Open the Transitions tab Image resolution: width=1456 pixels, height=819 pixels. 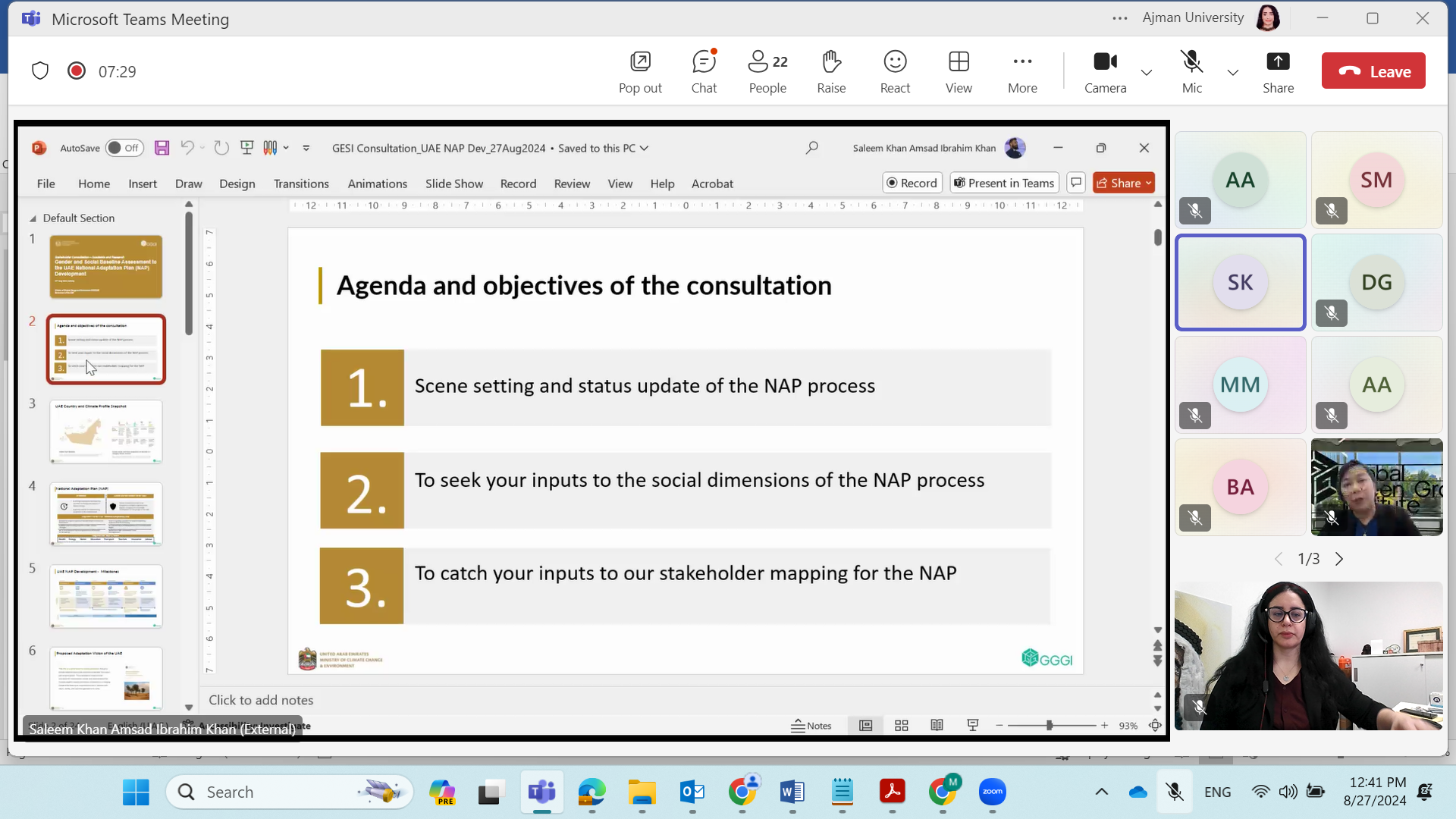301,184
